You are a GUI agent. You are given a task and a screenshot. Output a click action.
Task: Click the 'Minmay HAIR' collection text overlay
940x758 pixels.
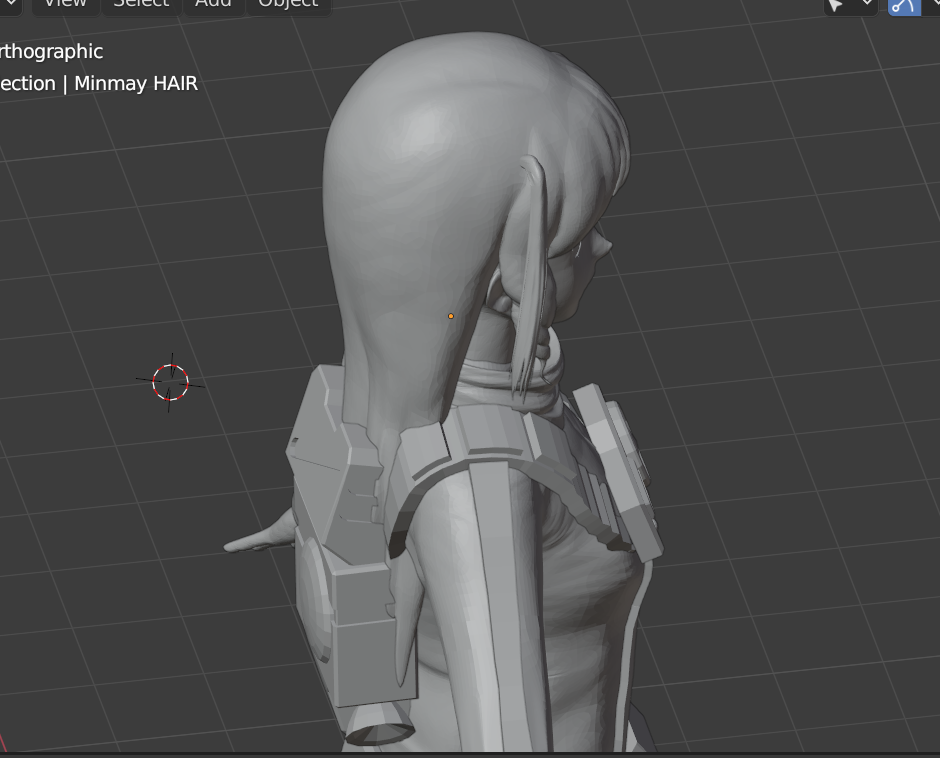coord(136,83)
